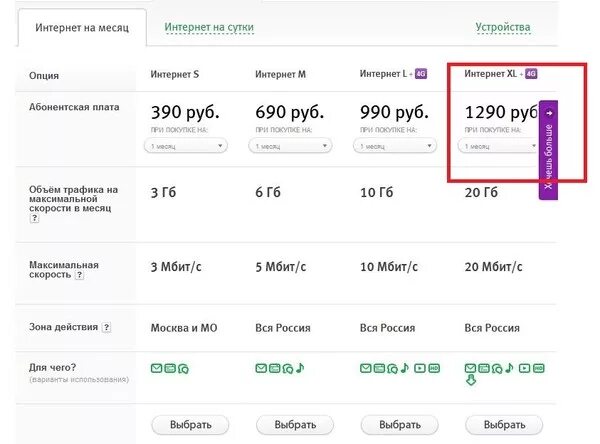Click the music note icon under Интернет XL
600x444 pixels.
coord(509,368)
